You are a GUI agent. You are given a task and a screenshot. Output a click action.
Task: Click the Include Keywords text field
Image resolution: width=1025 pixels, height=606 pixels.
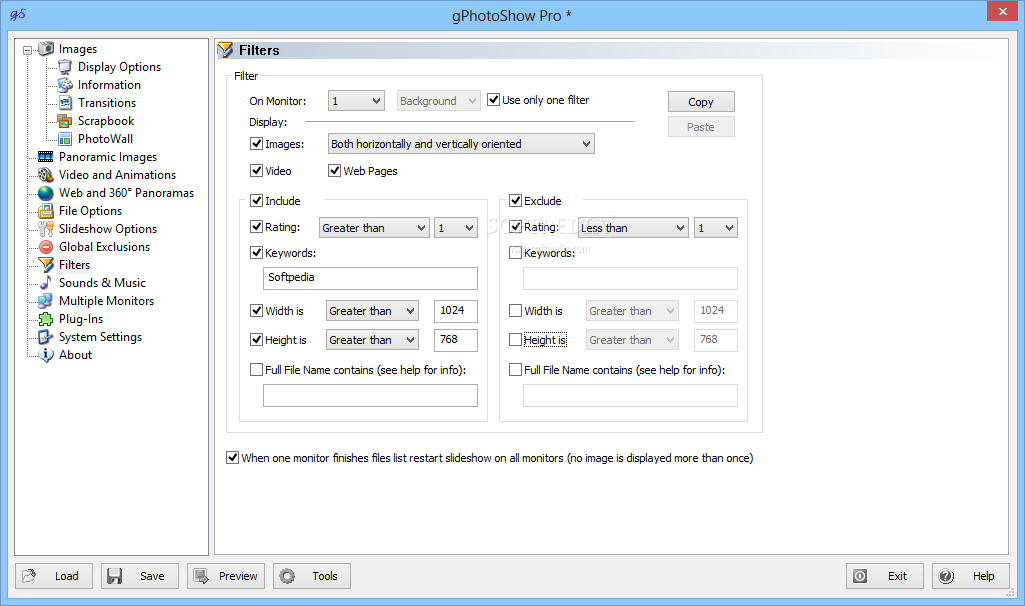(x=370, y=278)
